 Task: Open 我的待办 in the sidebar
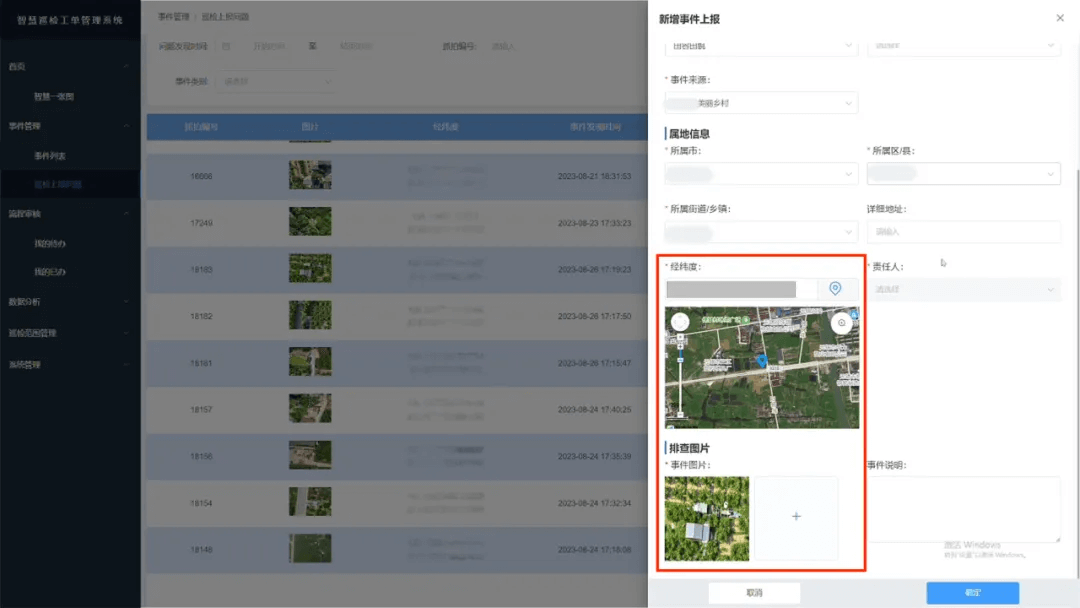(x=50, y=244)
